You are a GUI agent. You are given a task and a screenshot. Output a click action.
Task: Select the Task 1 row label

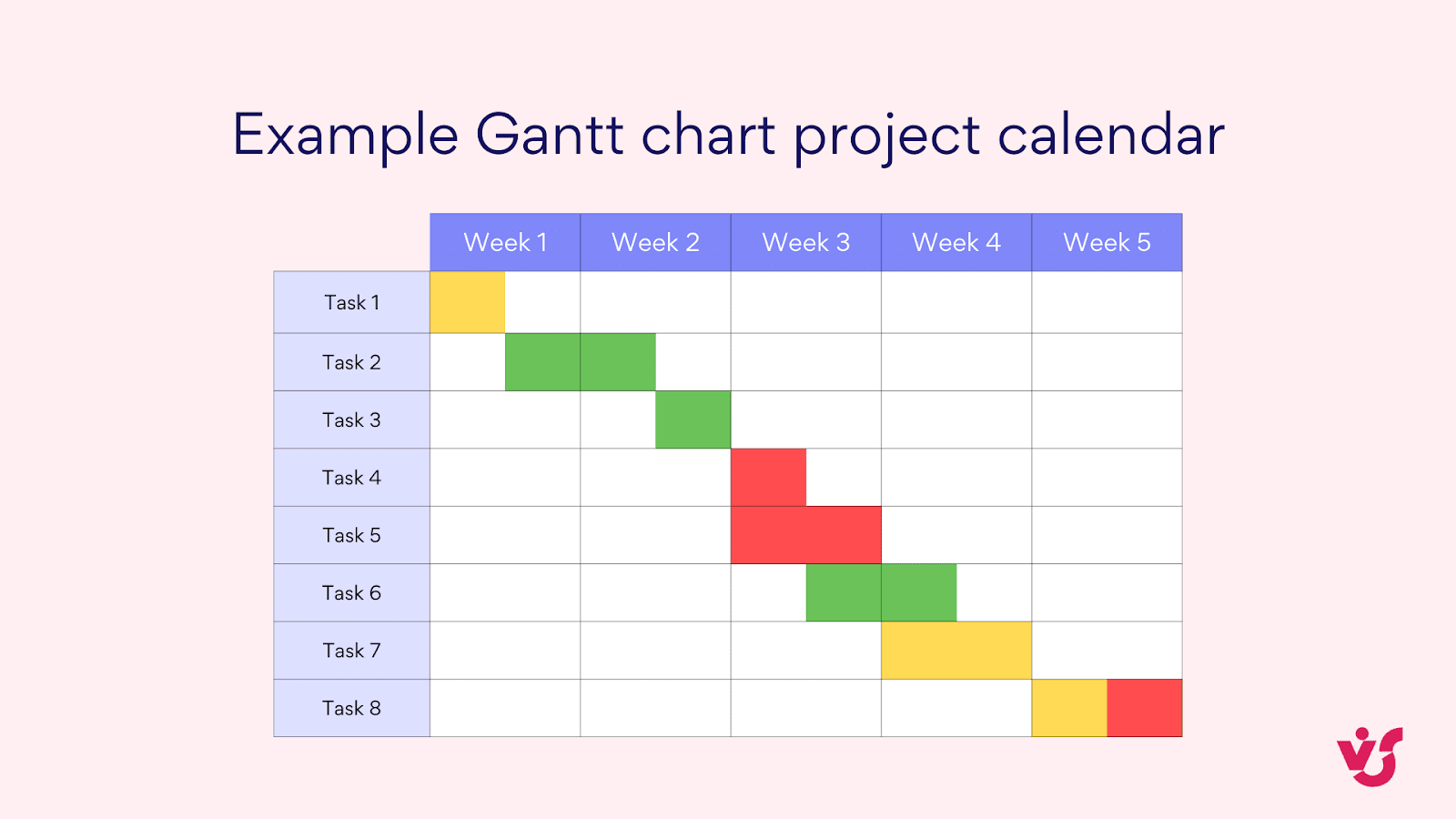(x=352, y=302)
